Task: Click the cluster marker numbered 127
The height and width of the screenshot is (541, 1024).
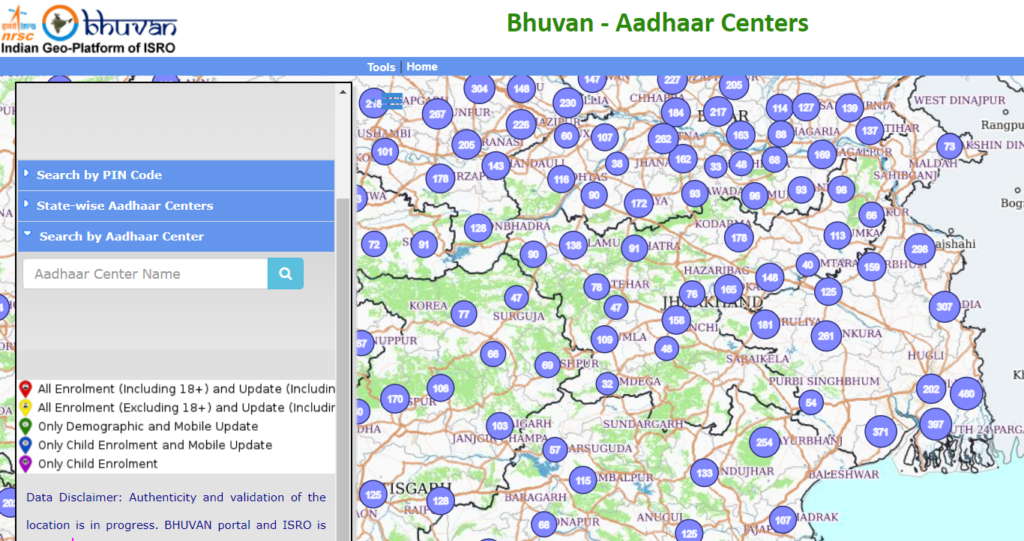Action: pyautogui.click(x=806, y=108)
